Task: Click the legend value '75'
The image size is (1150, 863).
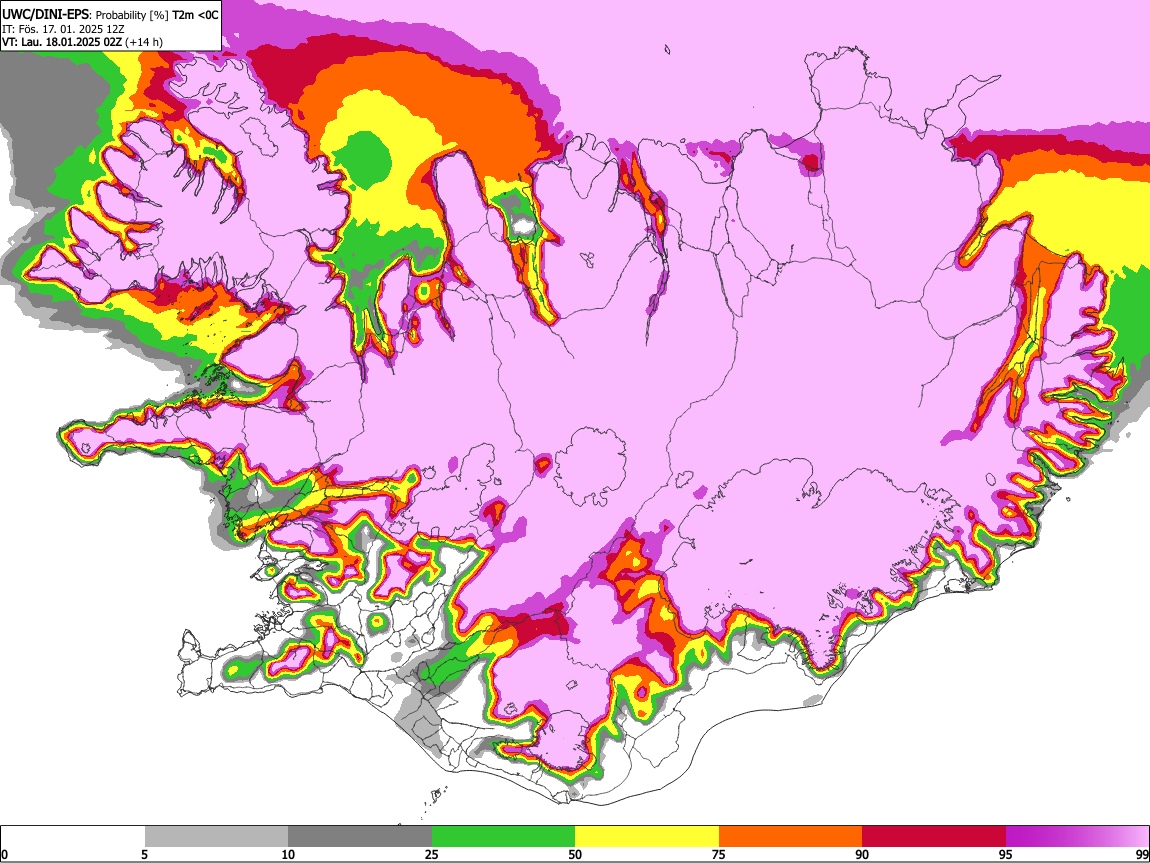Action: [719, 854]
